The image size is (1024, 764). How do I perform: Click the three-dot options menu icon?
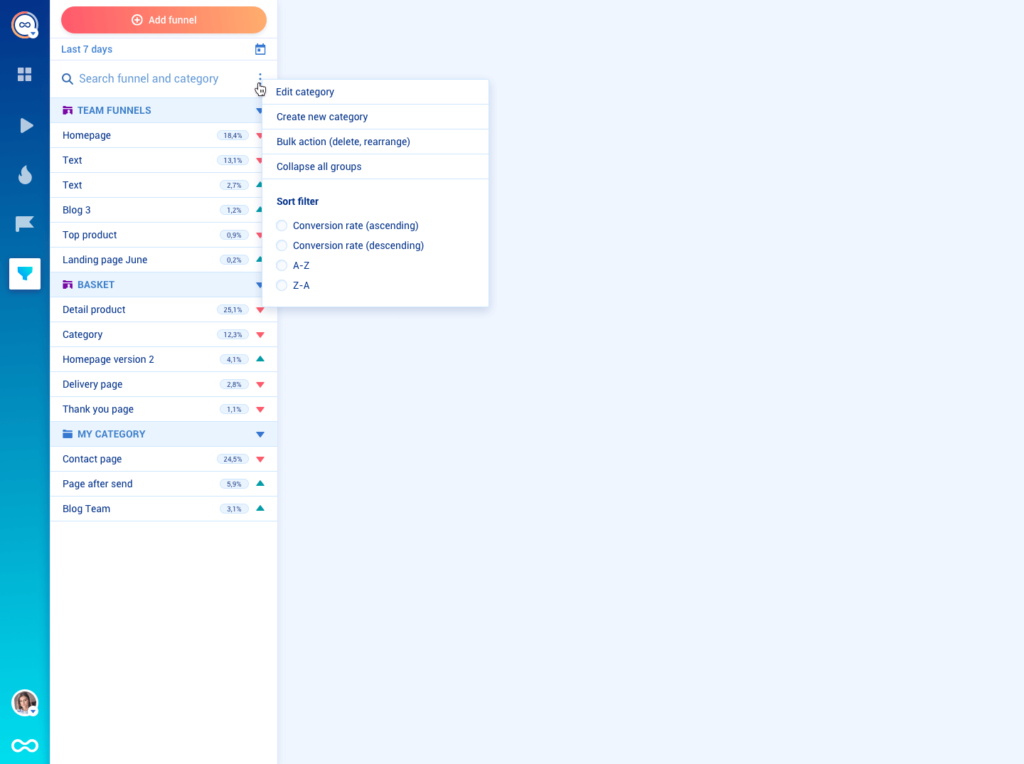pyautogui.click(x=260, y=79)
